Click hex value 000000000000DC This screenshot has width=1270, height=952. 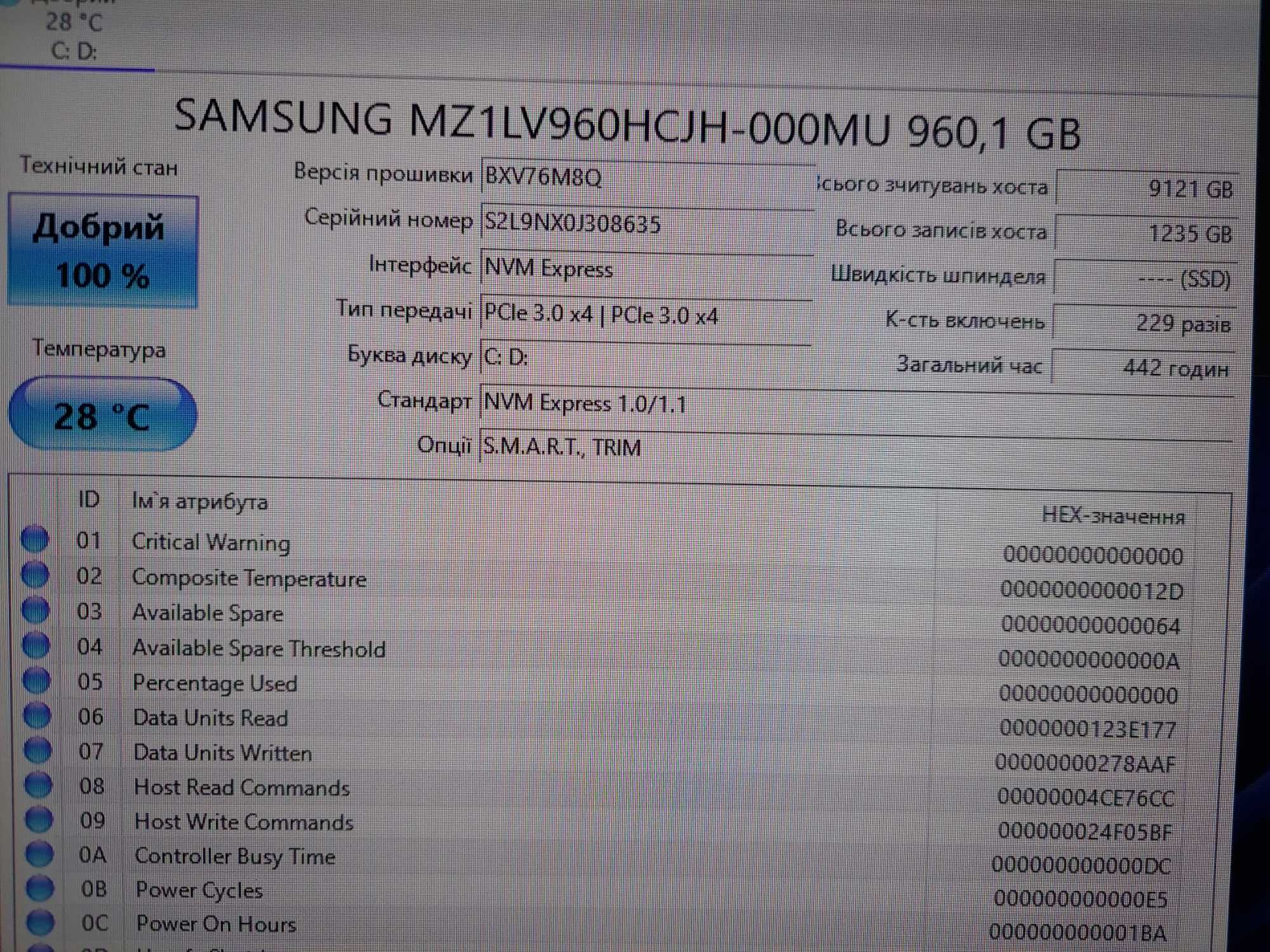pos(1081,865)
